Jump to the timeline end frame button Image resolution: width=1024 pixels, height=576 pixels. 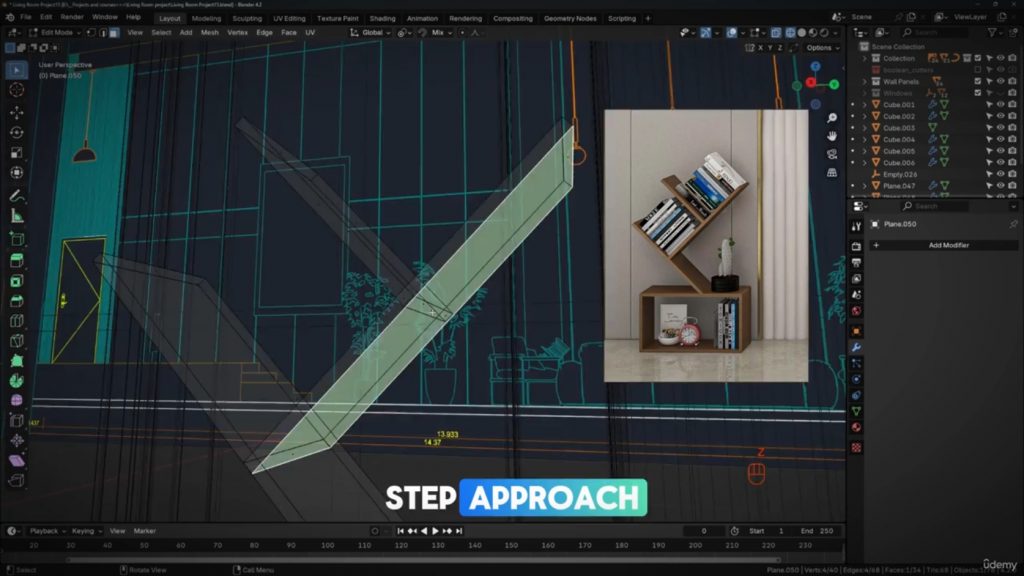(459, 531)
